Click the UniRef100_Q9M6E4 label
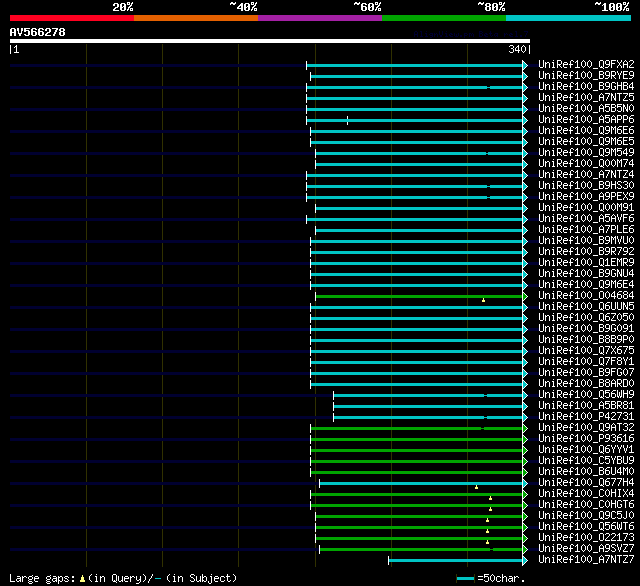The image size is (640, 586). tap(586, 285)
